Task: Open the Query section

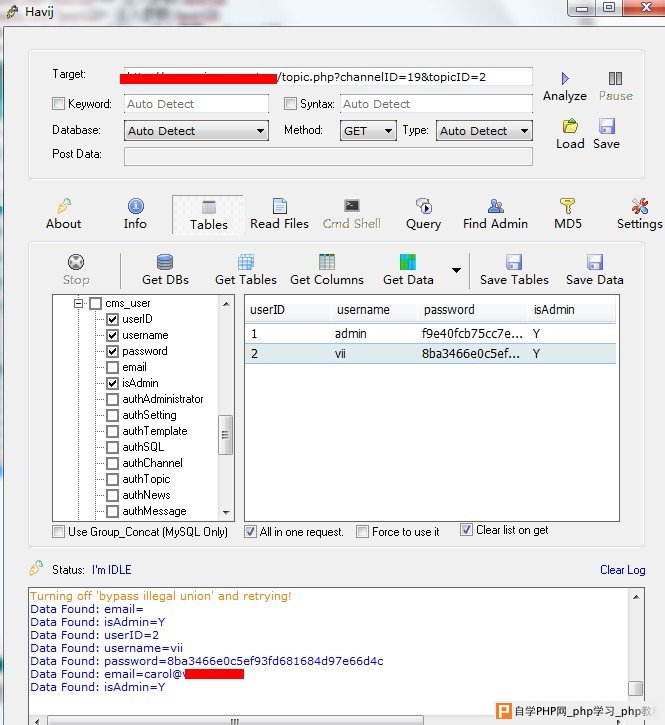Action: 423,214
